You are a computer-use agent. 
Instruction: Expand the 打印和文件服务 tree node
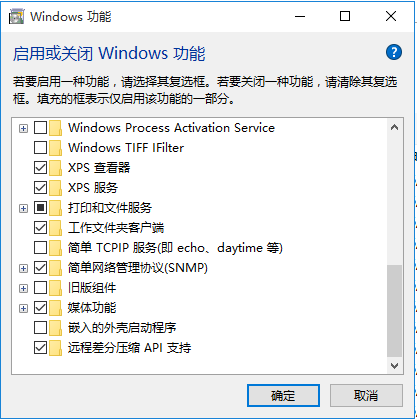click(23, 208)
